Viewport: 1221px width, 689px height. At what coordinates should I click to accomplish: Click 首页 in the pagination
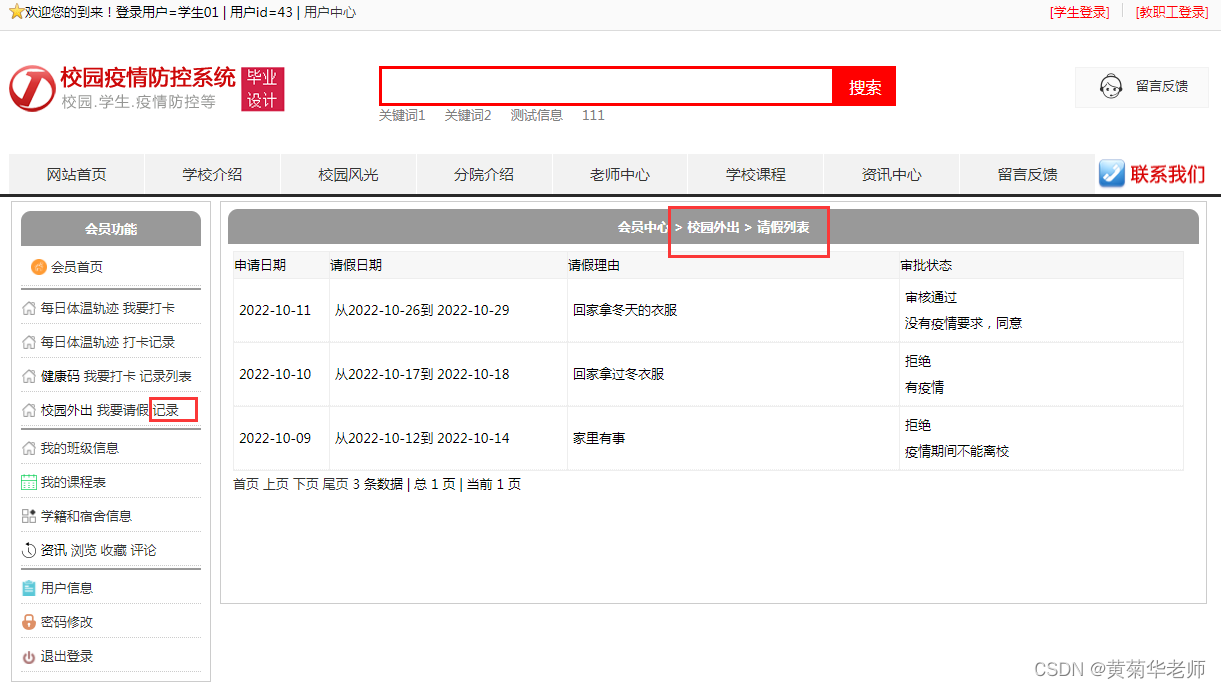(x=246, y=484)
